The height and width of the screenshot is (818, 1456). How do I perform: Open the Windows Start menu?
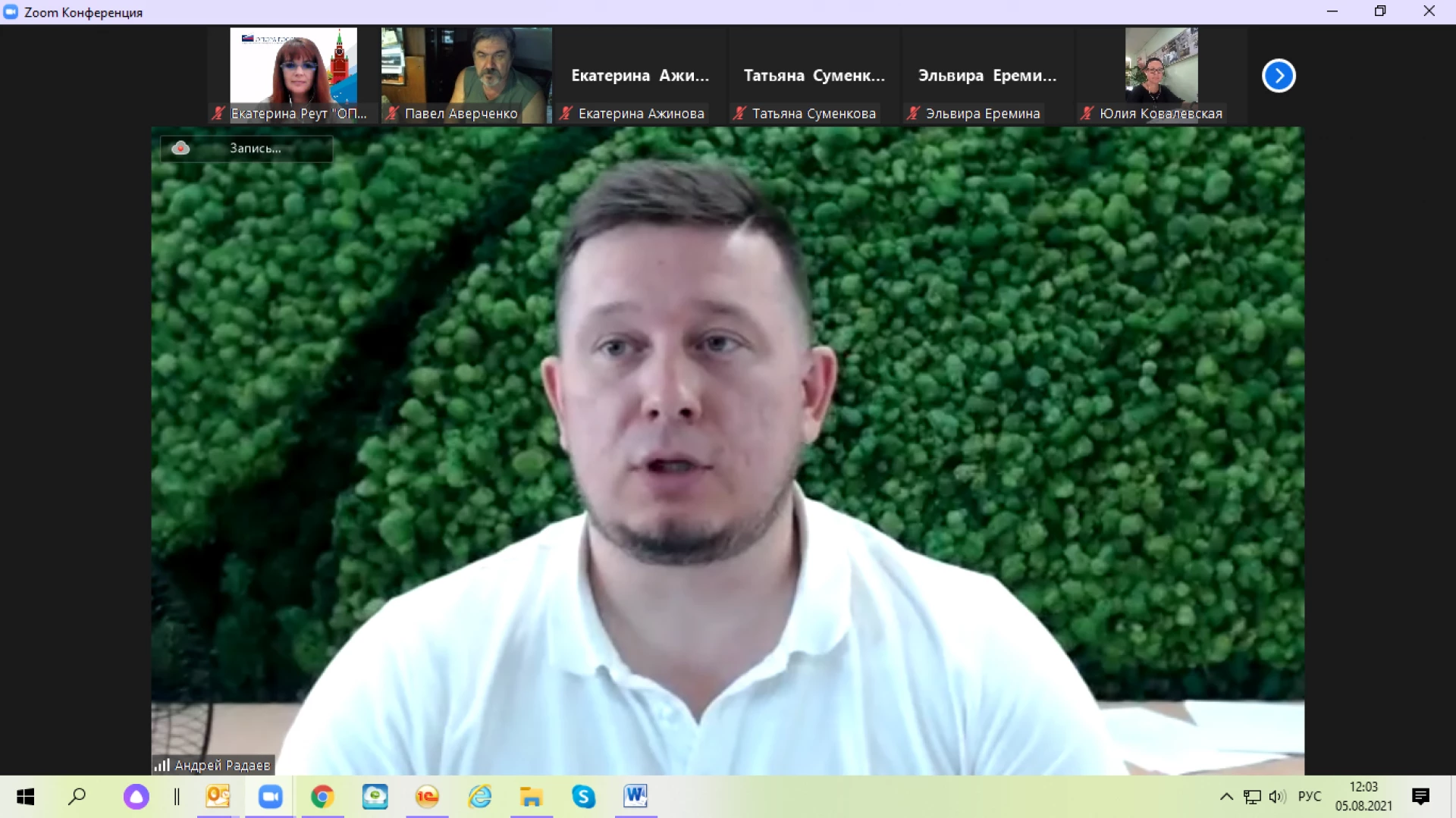26,797
